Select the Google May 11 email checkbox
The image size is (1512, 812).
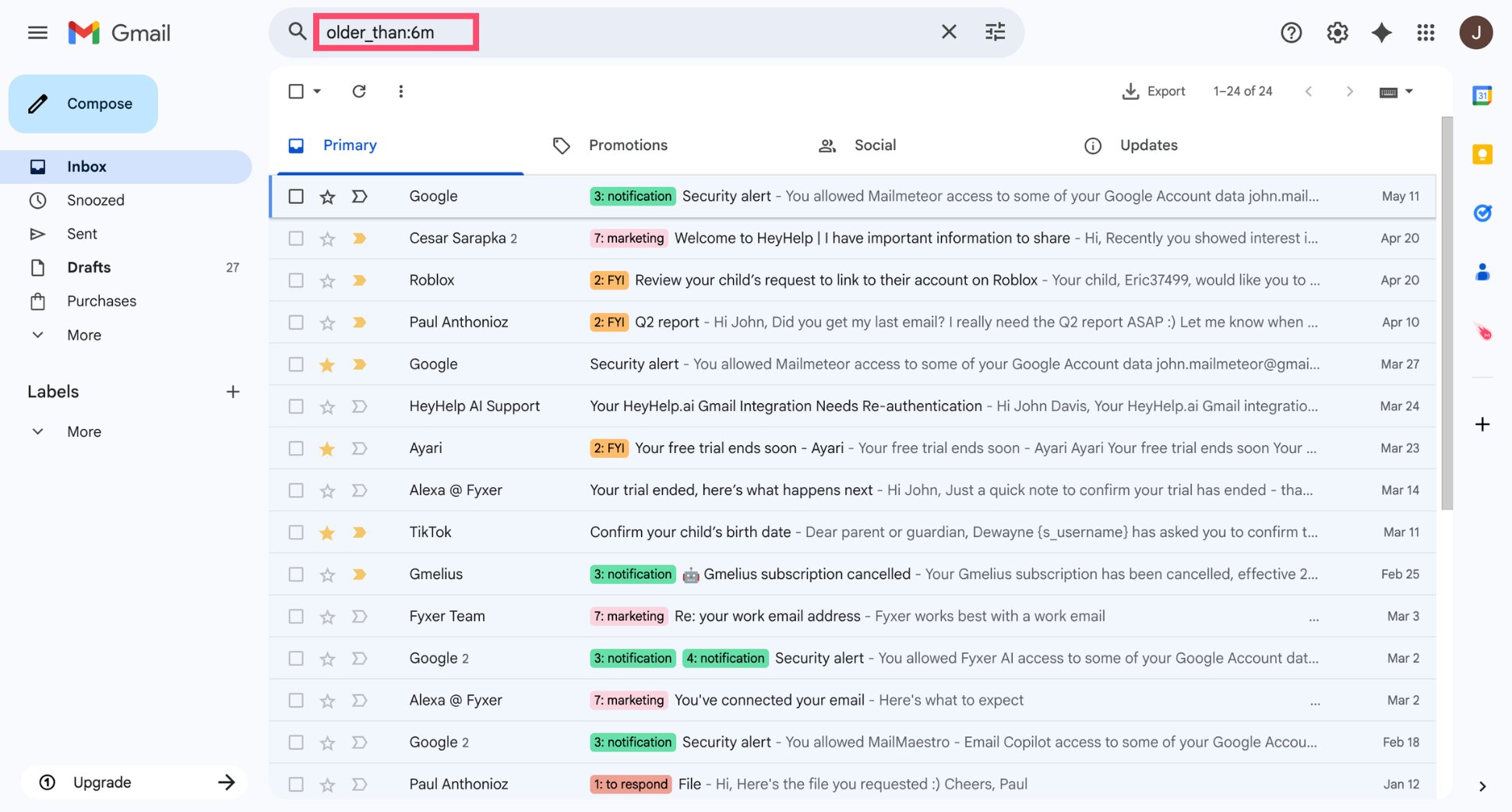[296, 196]
